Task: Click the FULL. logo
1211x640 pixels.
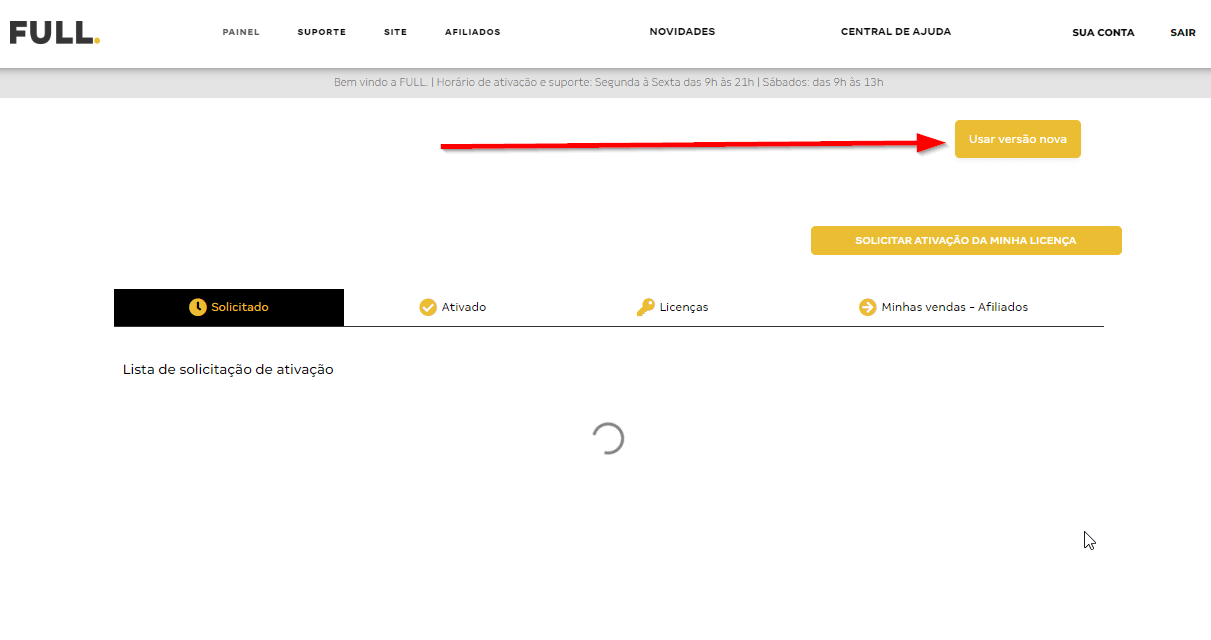Action: coord(55,32)
